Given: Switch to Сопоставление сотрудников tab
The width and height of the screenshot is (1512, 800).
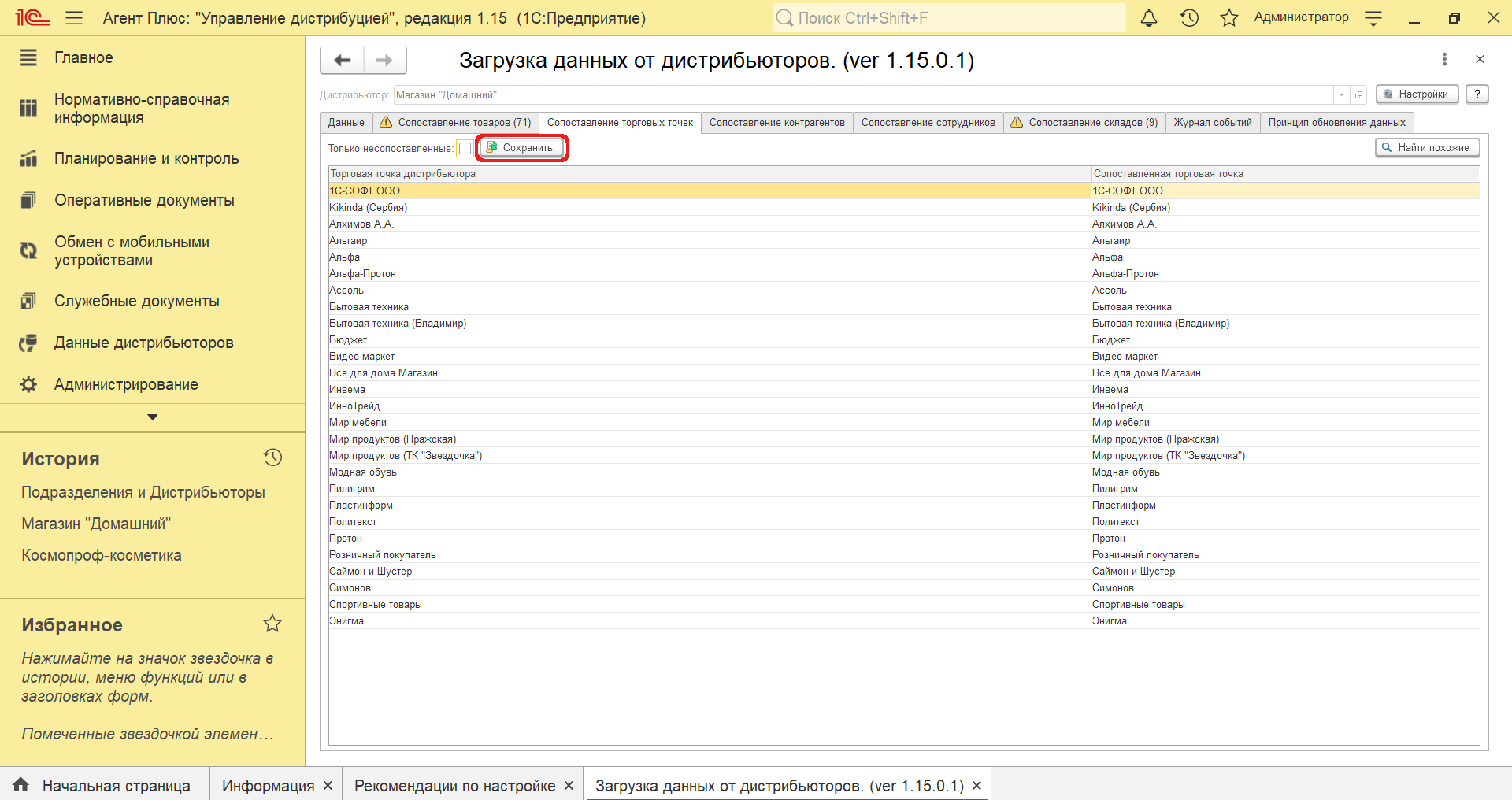Looking at the screenshot, I should 928,122.
